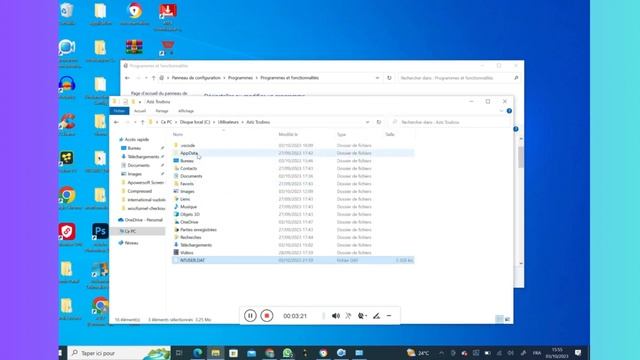Go up one folder level in Explorer
Viewport: 640px width, 360px height.
click(x=142, y=122)
